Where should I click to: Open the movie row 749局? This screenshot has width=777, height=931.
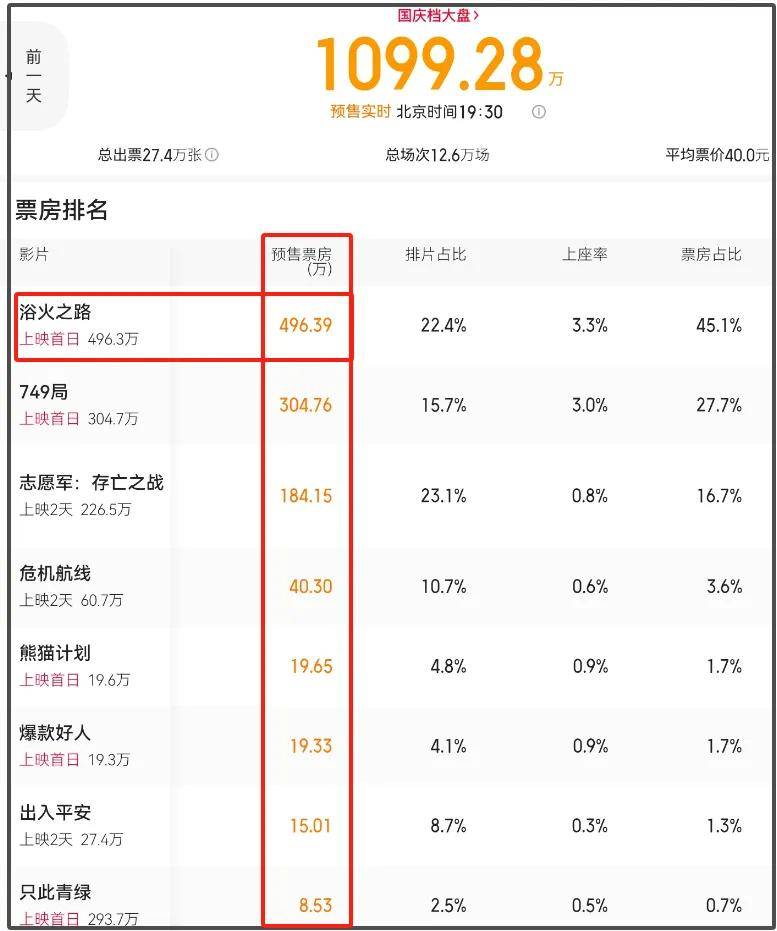390,406
